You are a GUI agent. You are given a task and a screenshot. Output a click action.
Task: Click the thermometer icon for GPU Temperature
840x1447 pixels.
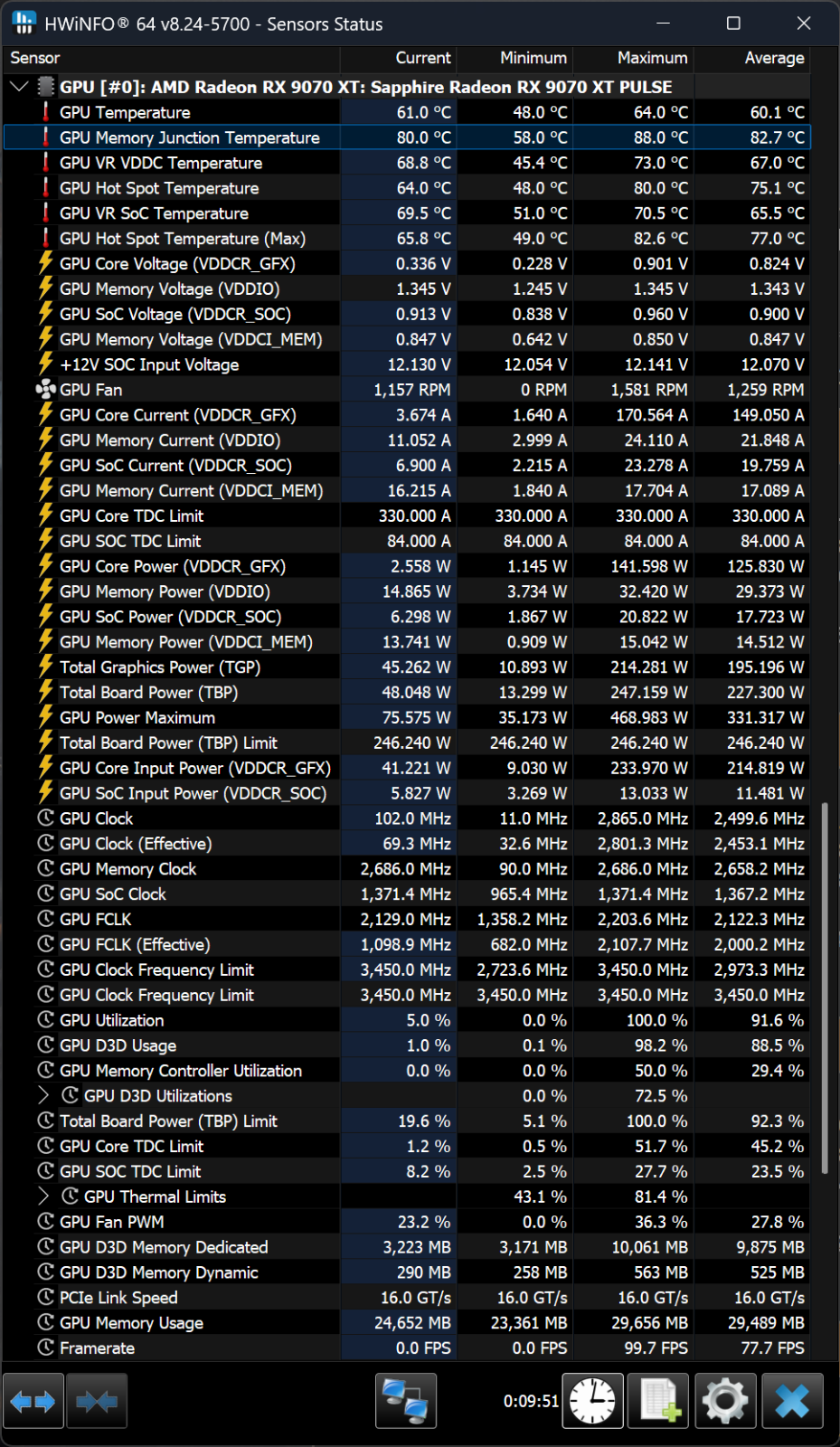(45, 112)
